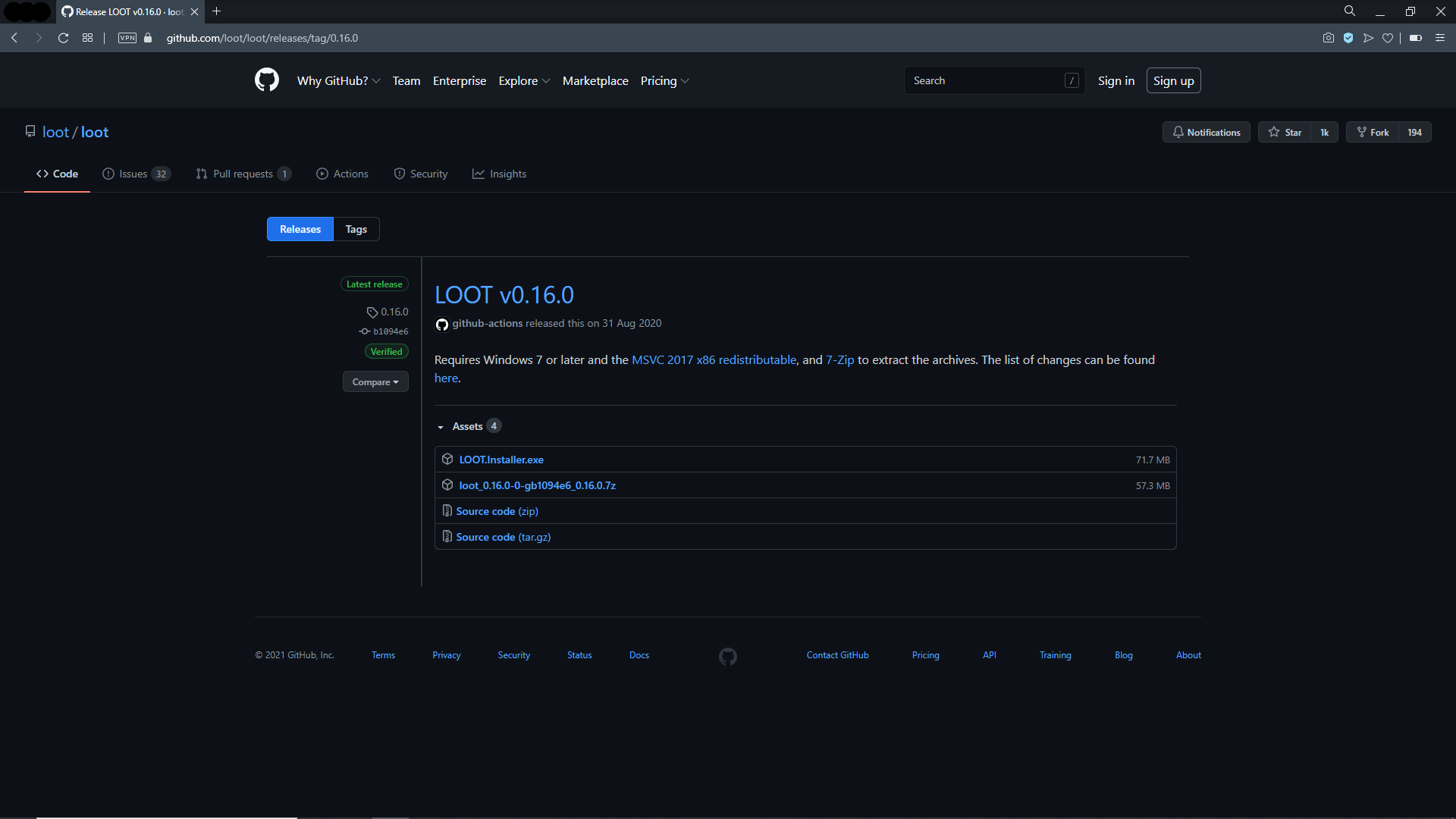Viewport: 1456px width, 819px height.
Task: Click the Verified badge
Action: tap(387, 351)
